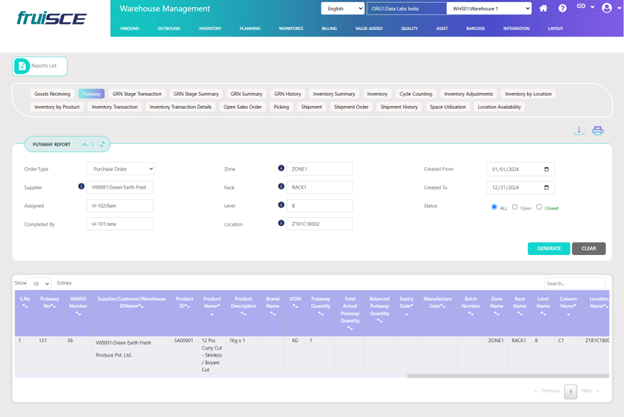This screenshot has height=417, width=624.
Task: Expand the English language selector
Action: click(342, 9)
